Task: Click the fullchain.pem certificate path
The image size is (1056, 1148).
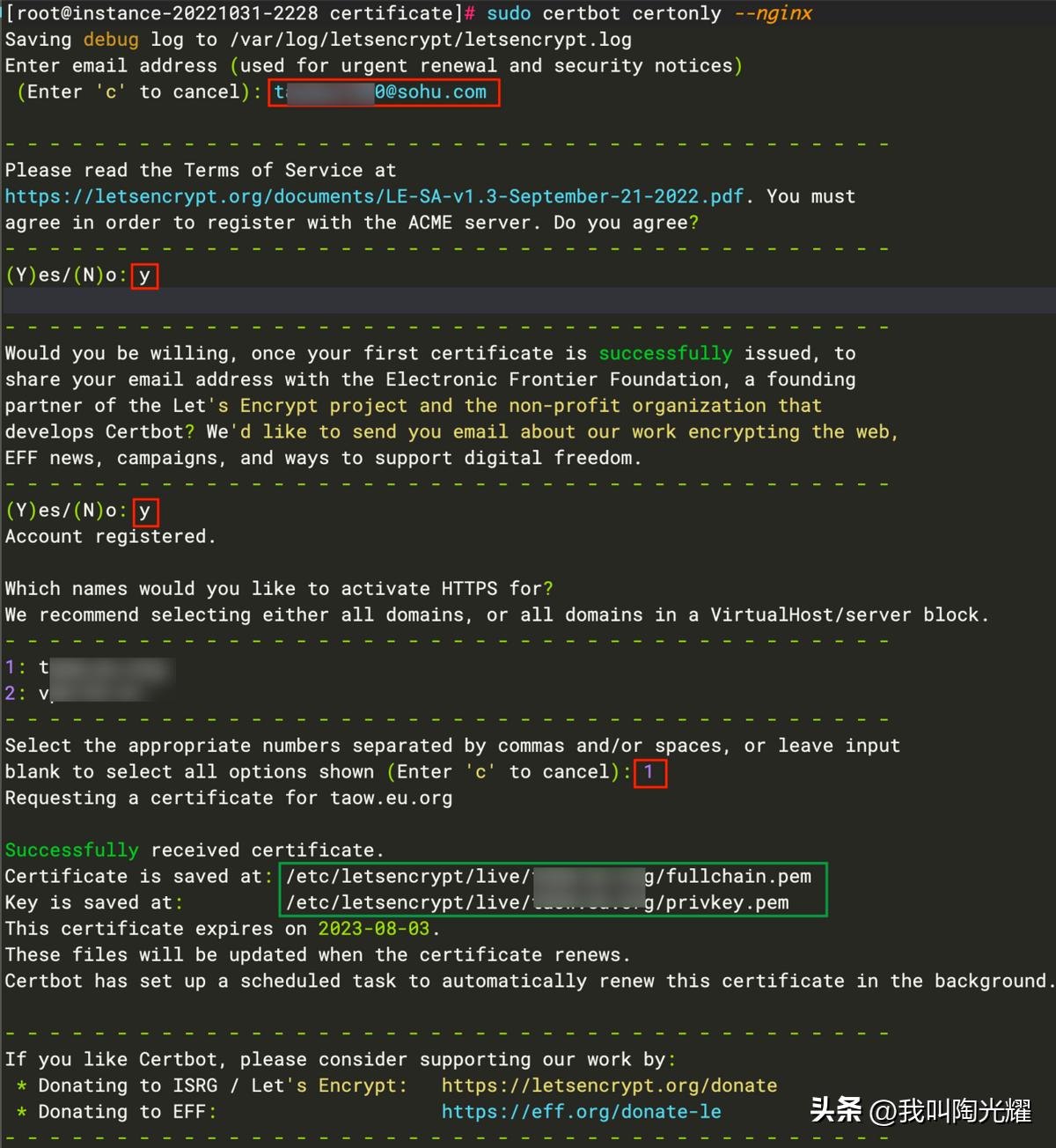Action: (x=548, y=876)
